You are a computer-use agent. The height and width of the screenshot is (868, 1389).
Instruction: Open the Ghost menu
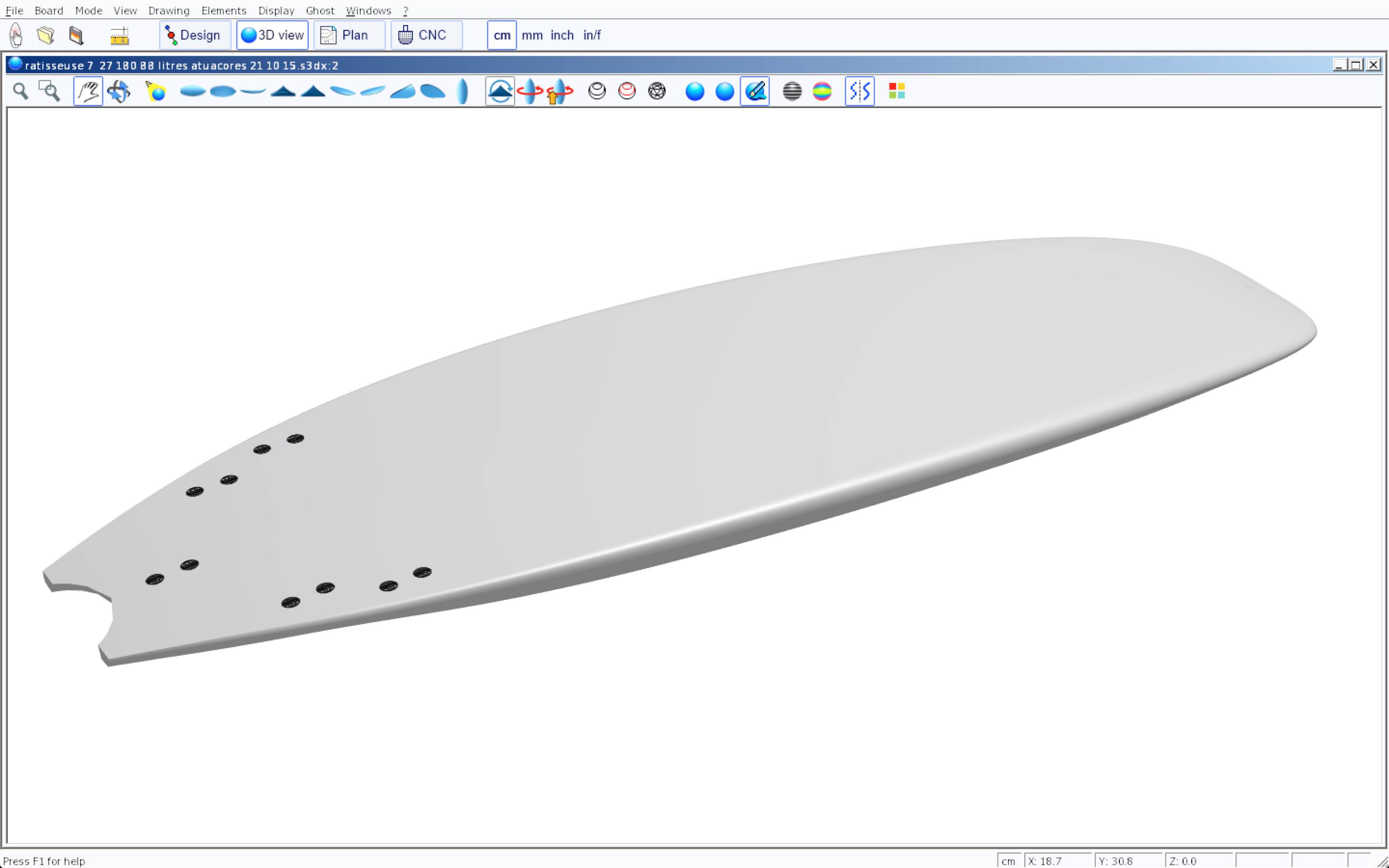(320, 10)
